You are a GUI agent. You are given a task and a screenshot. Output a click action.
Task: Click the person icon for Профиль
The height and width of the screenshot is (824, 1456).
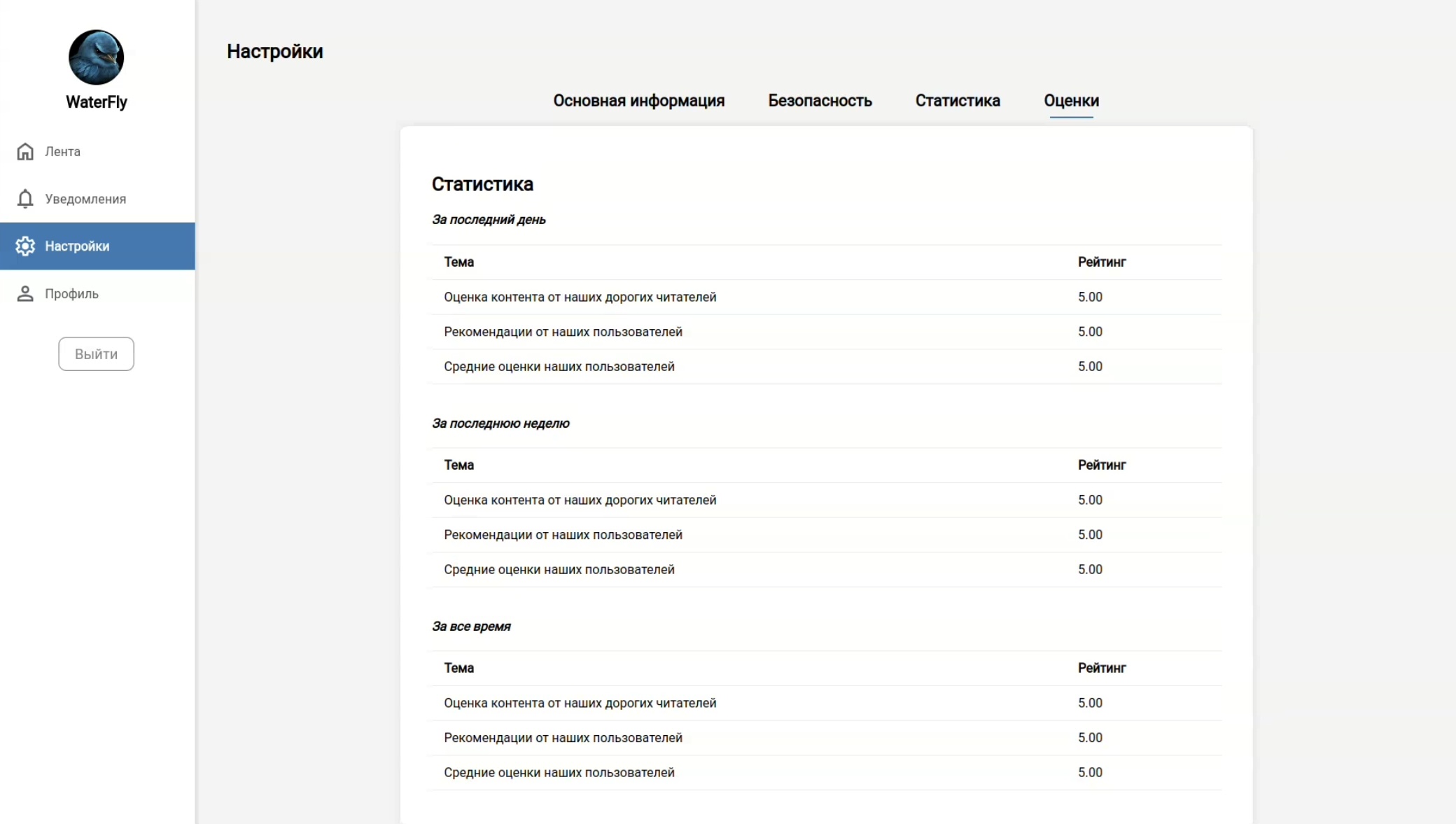point(25,294)
